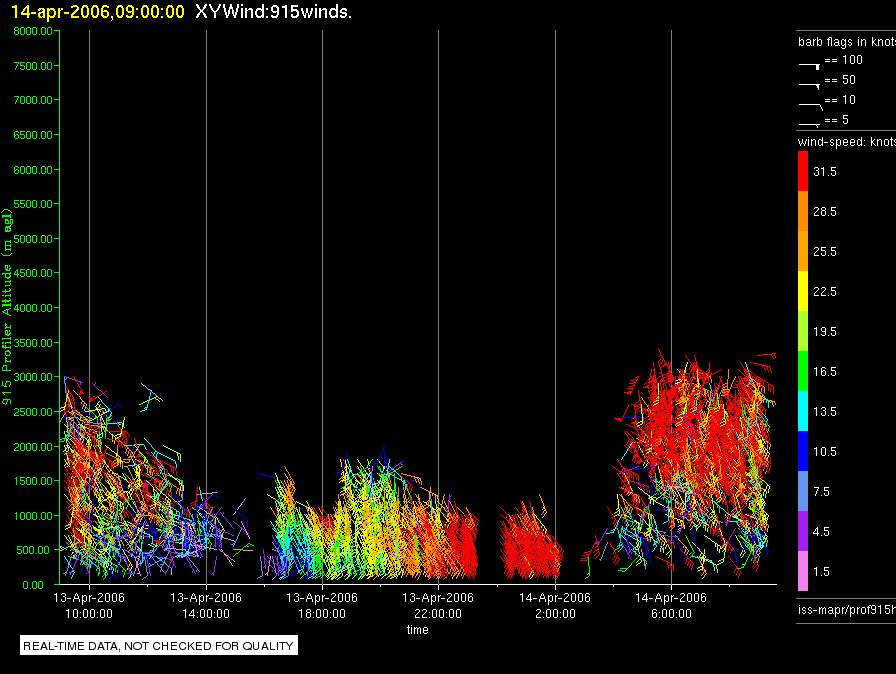Click the '14-Apr-2006 6:00:00' time label
This screenshot has height=674, width=896.
(671, 605)
